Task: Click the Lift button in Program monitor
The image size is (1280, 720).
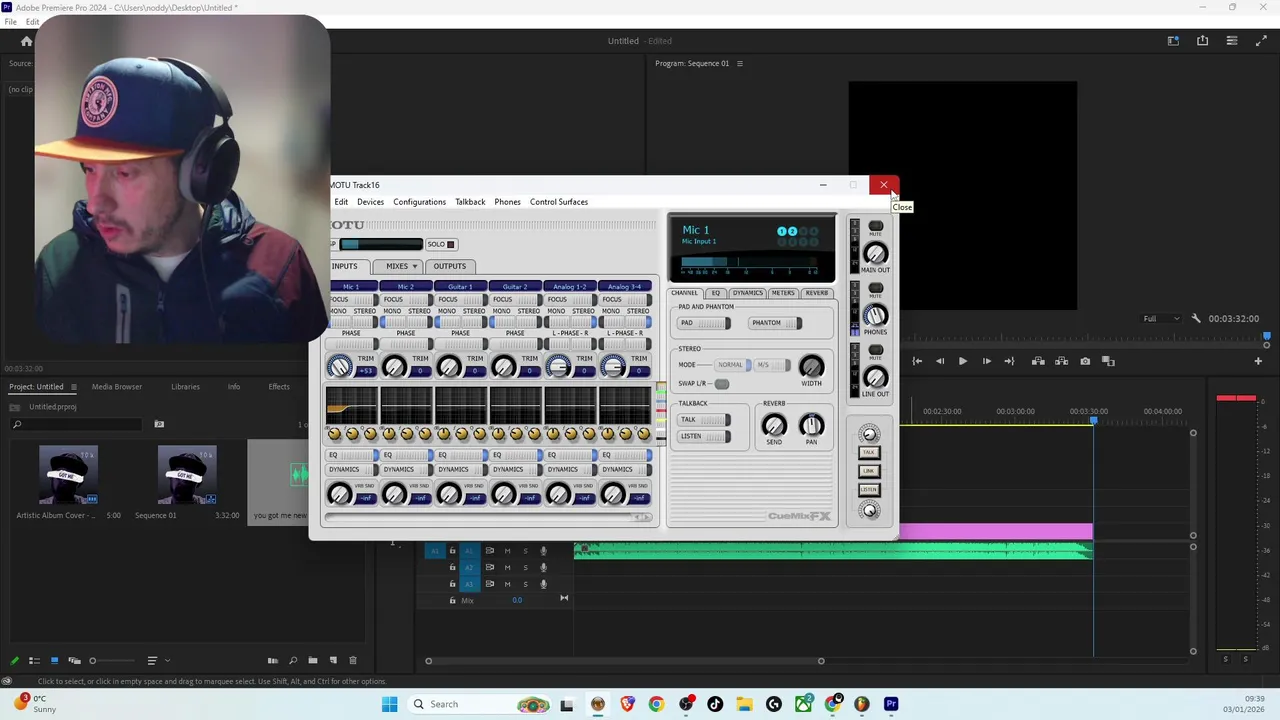Action: [1038, 361]
